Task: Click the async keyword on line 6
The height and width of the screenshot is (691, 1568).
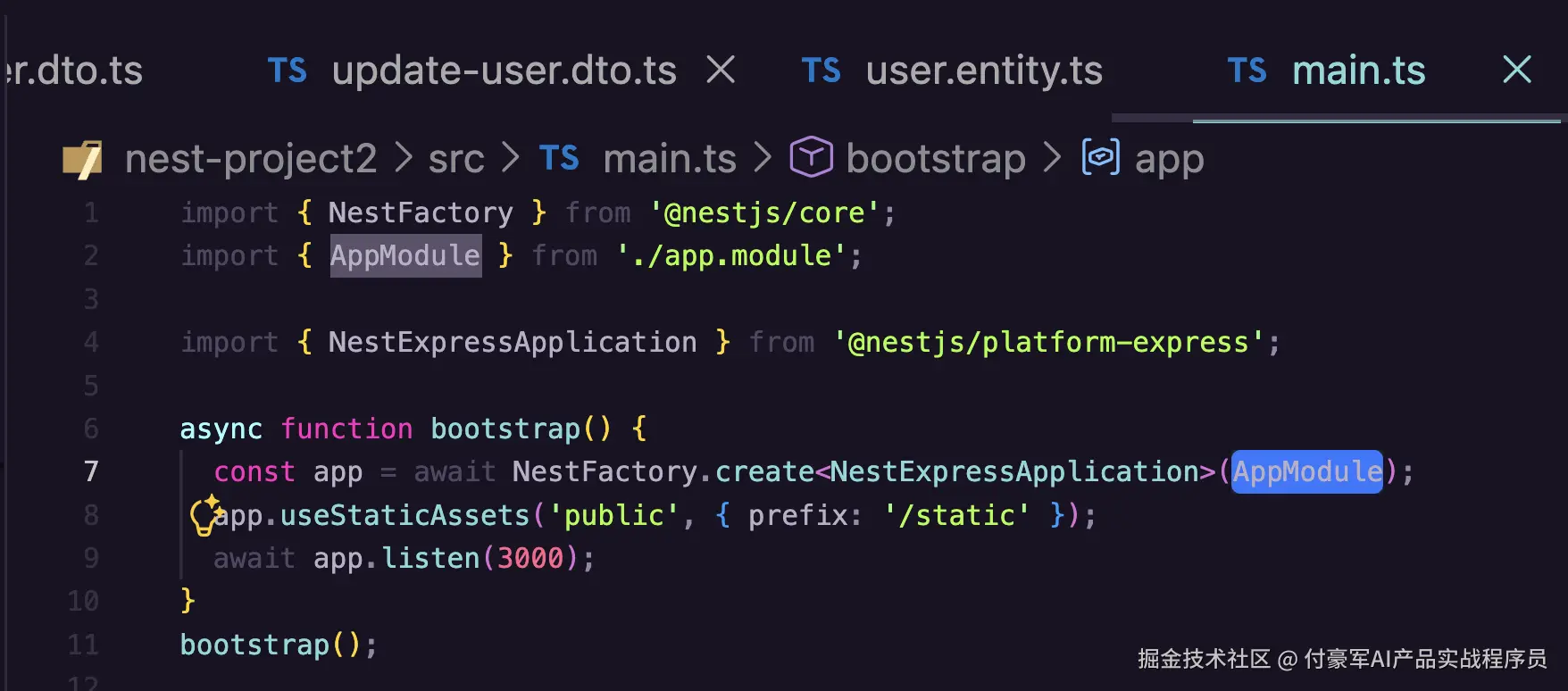Action: click(221, 429)
